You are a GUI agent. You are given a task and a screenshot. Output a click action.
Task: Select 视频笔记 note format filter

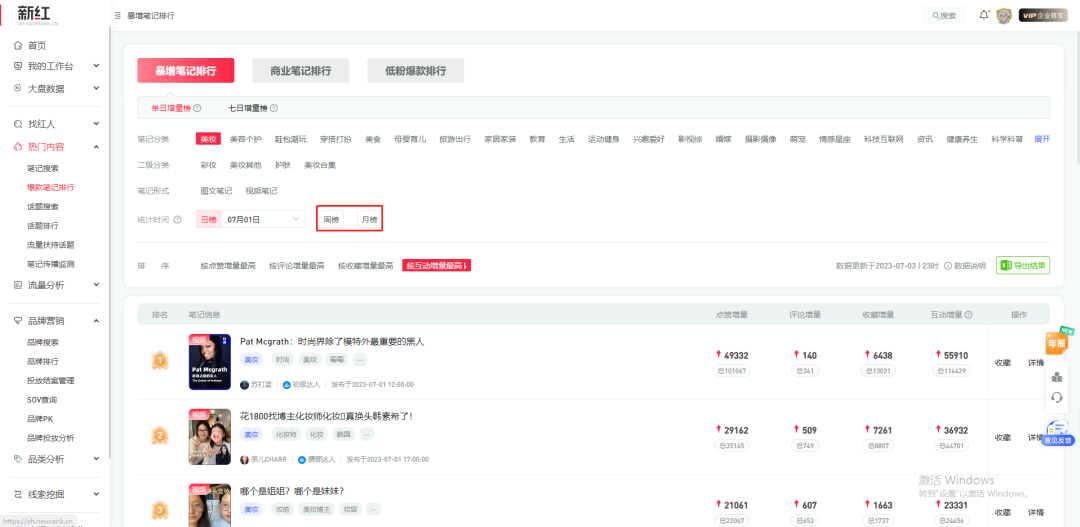261,191
